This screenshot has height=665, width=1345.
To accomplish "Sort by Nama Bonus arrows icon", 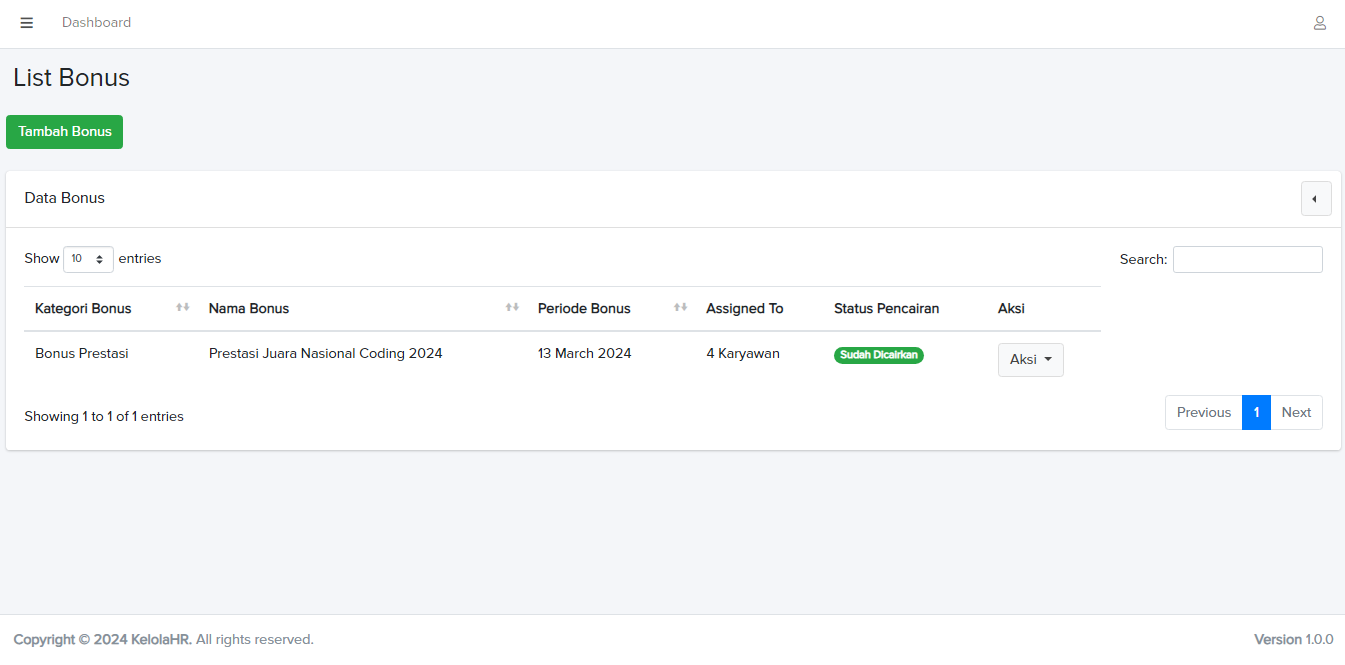I will point(512,307).
